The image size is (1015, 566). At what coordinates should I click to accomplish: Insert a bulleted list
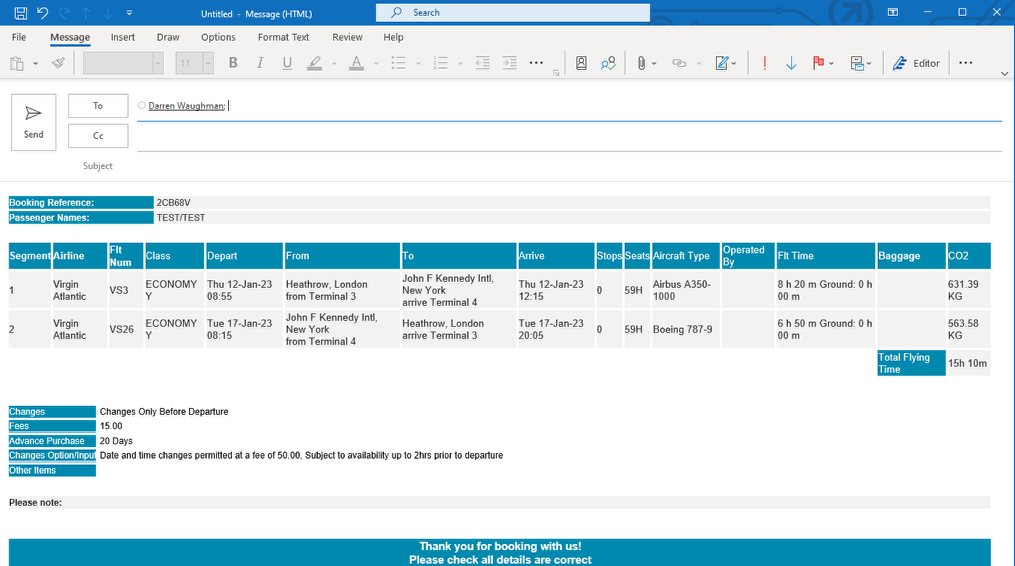[x=399, y=63]
